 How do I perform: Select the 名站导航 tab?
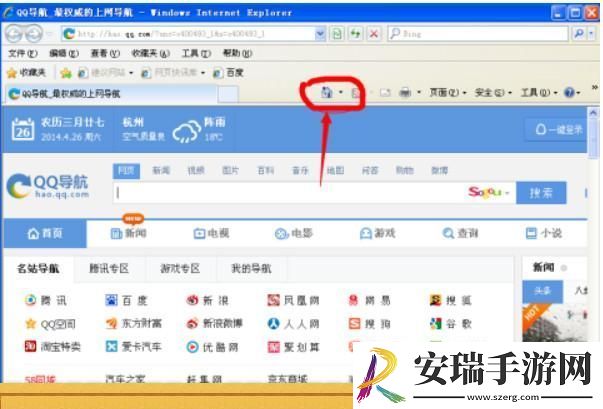click(38, 268)
